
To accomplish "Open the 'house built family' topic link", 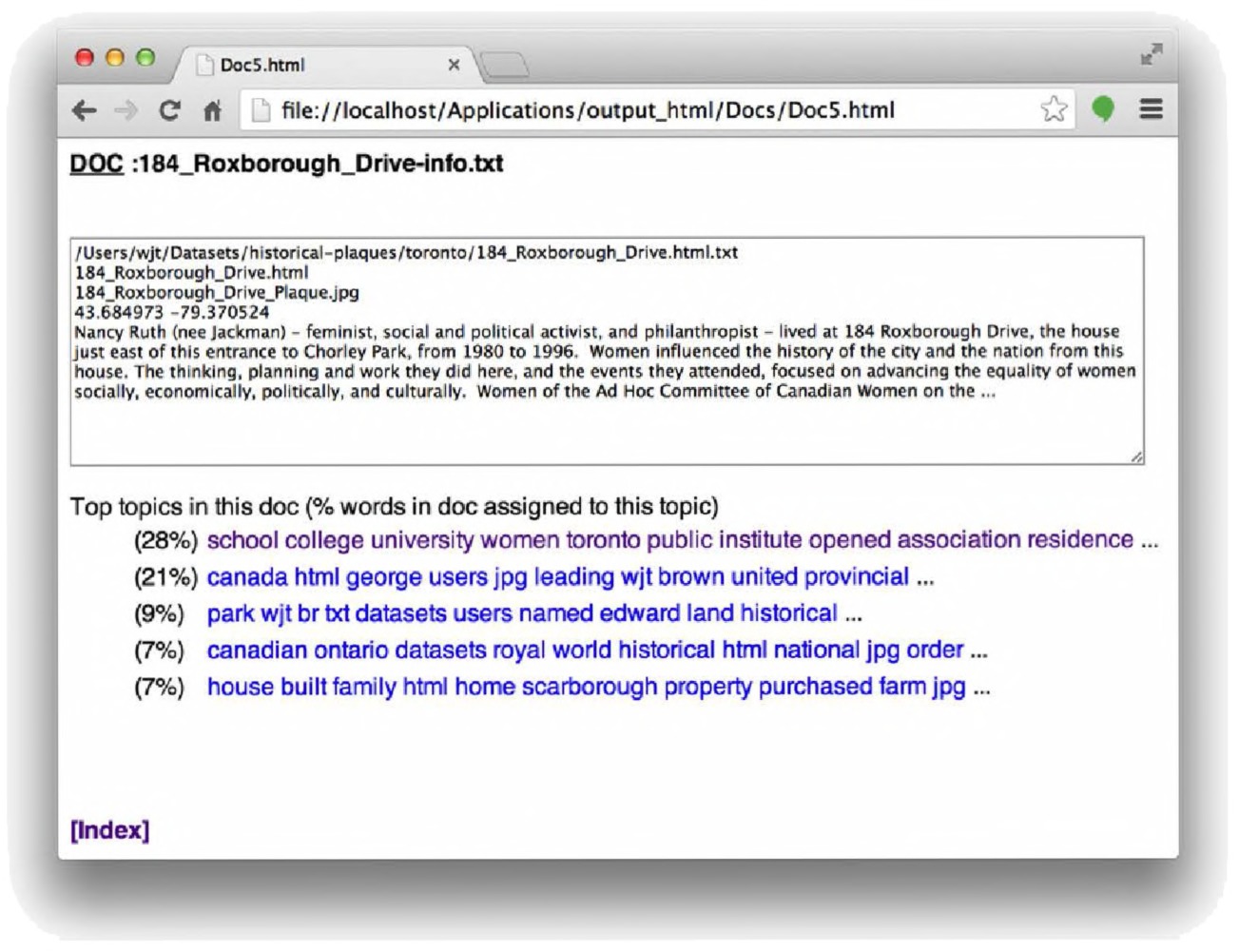I will coord(587,687).
